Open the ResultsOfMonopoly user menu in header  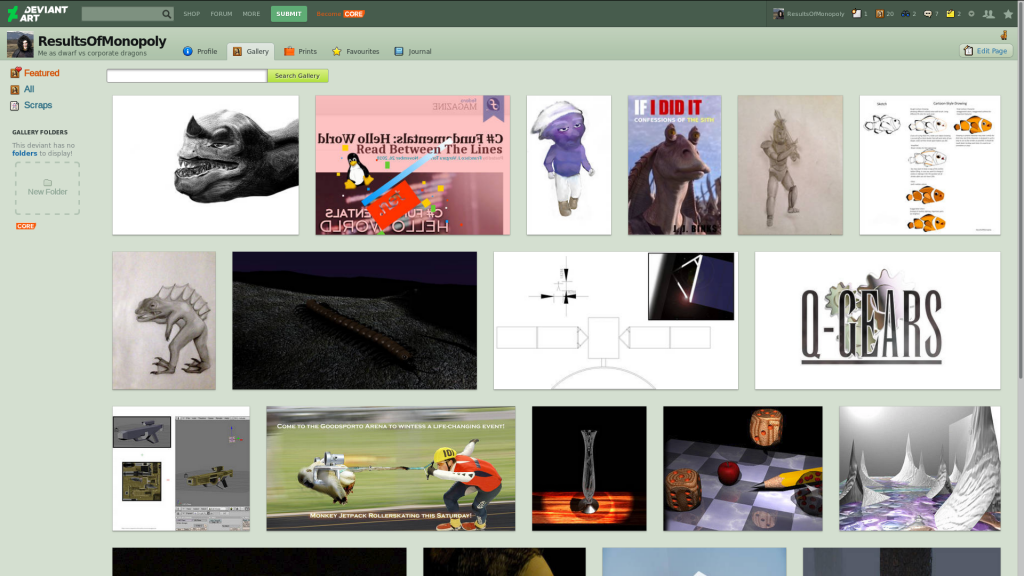[808, 14]
